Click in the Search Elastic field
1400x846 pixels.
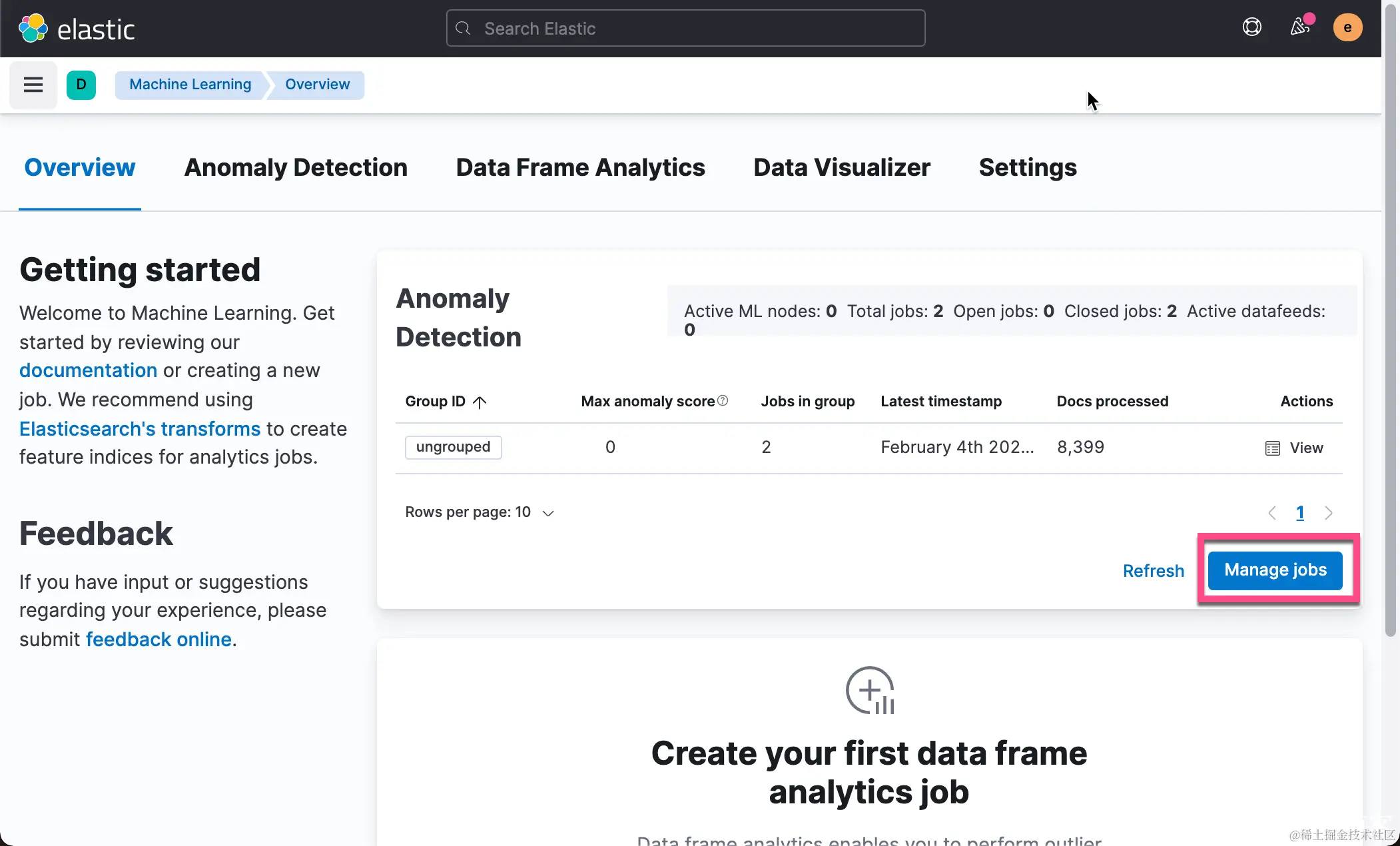(x=685, y=29)
